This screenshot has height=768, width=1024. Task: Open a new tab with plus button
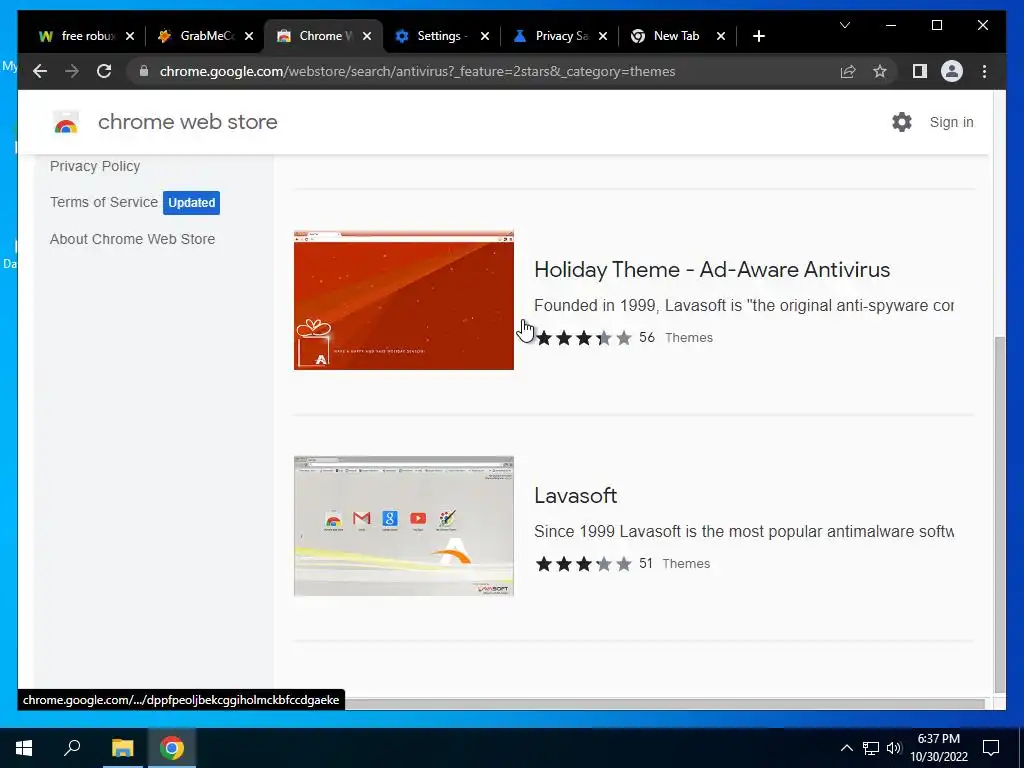coord(758,36)
